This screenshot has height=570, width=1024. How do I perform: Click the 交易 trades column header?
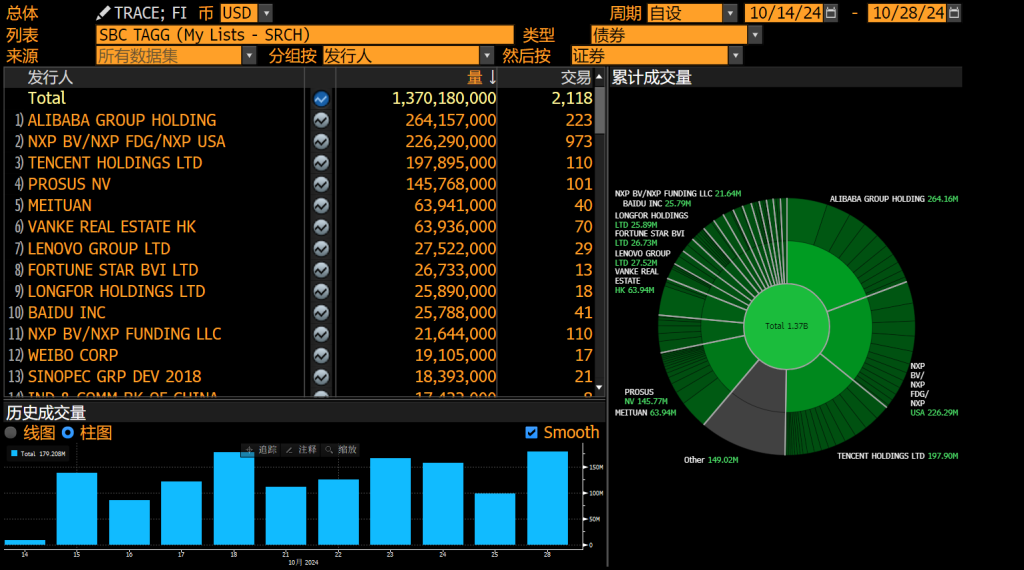(x=575, y=77)
